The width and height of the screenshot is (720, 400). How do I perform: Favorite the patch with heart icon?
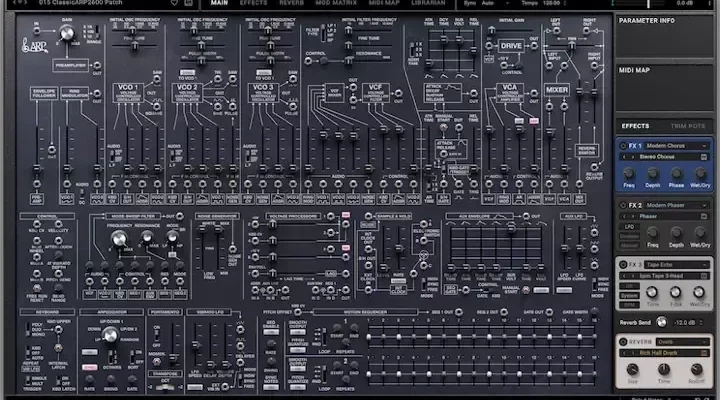click(174, 3)
